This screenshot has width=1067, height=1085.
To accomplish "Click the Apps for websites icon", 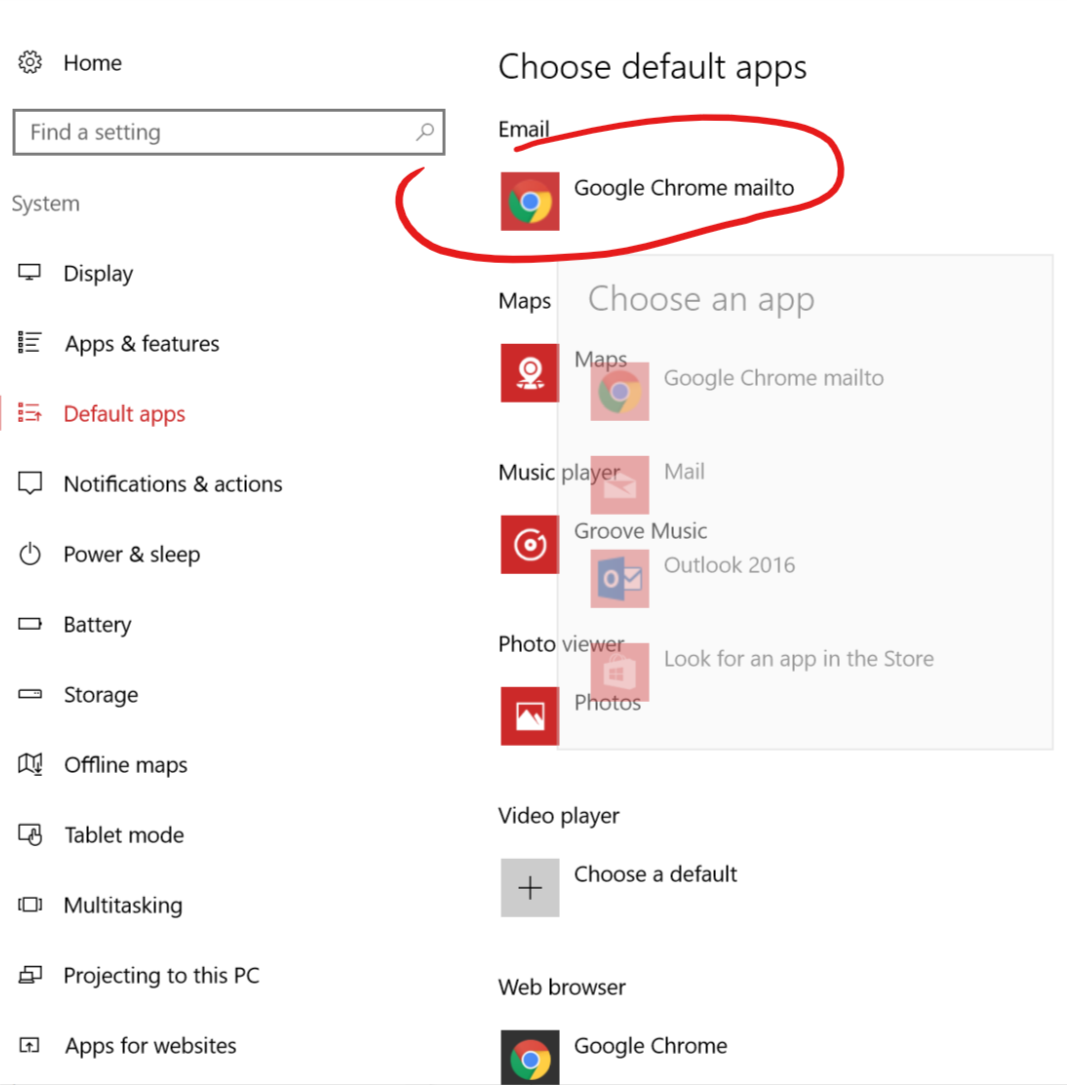I will pyautogui.click(x=30, y=1045).
